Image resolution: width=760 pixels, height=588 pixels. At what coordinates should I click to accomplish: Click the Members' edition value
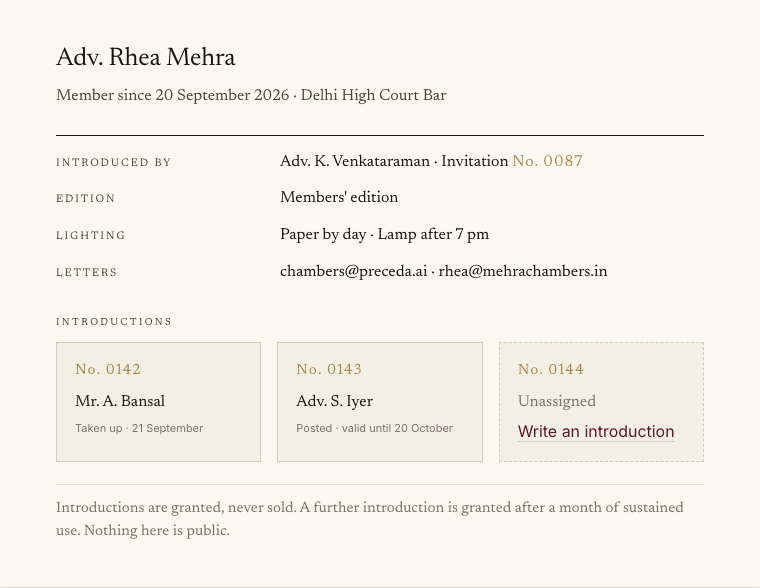point(339,197)
